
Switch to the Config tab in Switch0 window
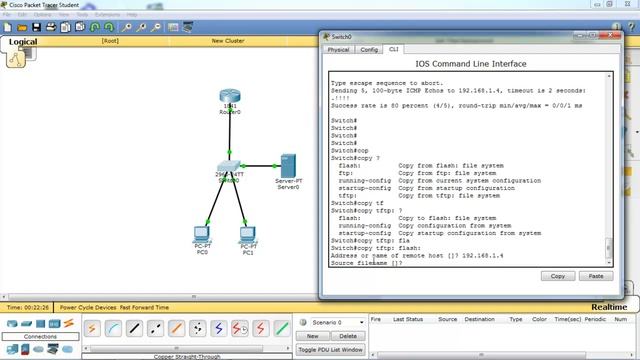pos(369,50)
